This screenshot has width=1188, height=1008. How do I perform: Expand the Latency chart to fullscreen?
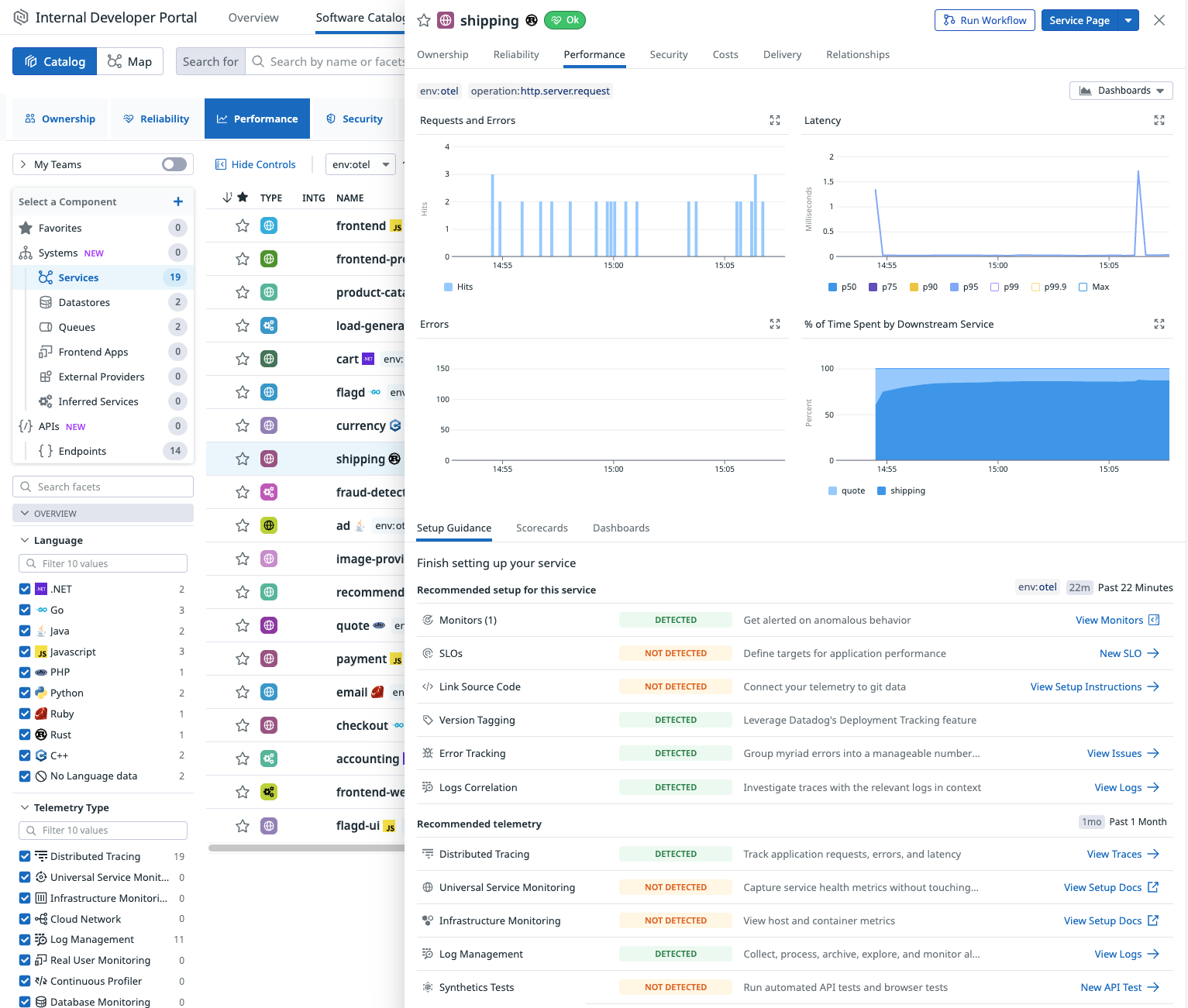click(x=1159, y=120)
